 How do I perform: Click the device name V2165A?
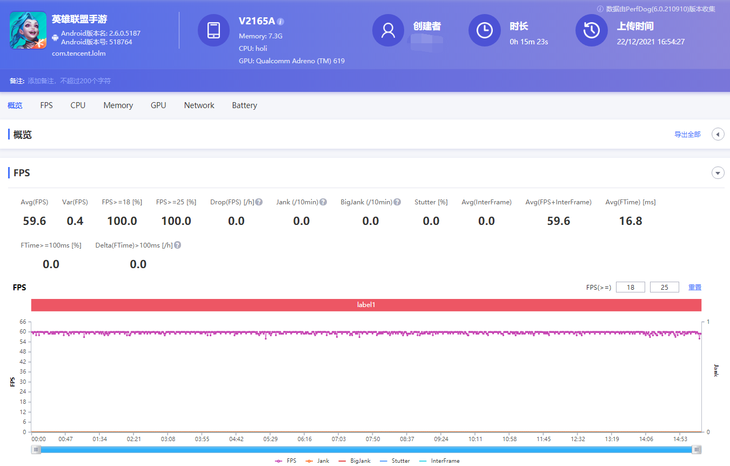point(257,21)
